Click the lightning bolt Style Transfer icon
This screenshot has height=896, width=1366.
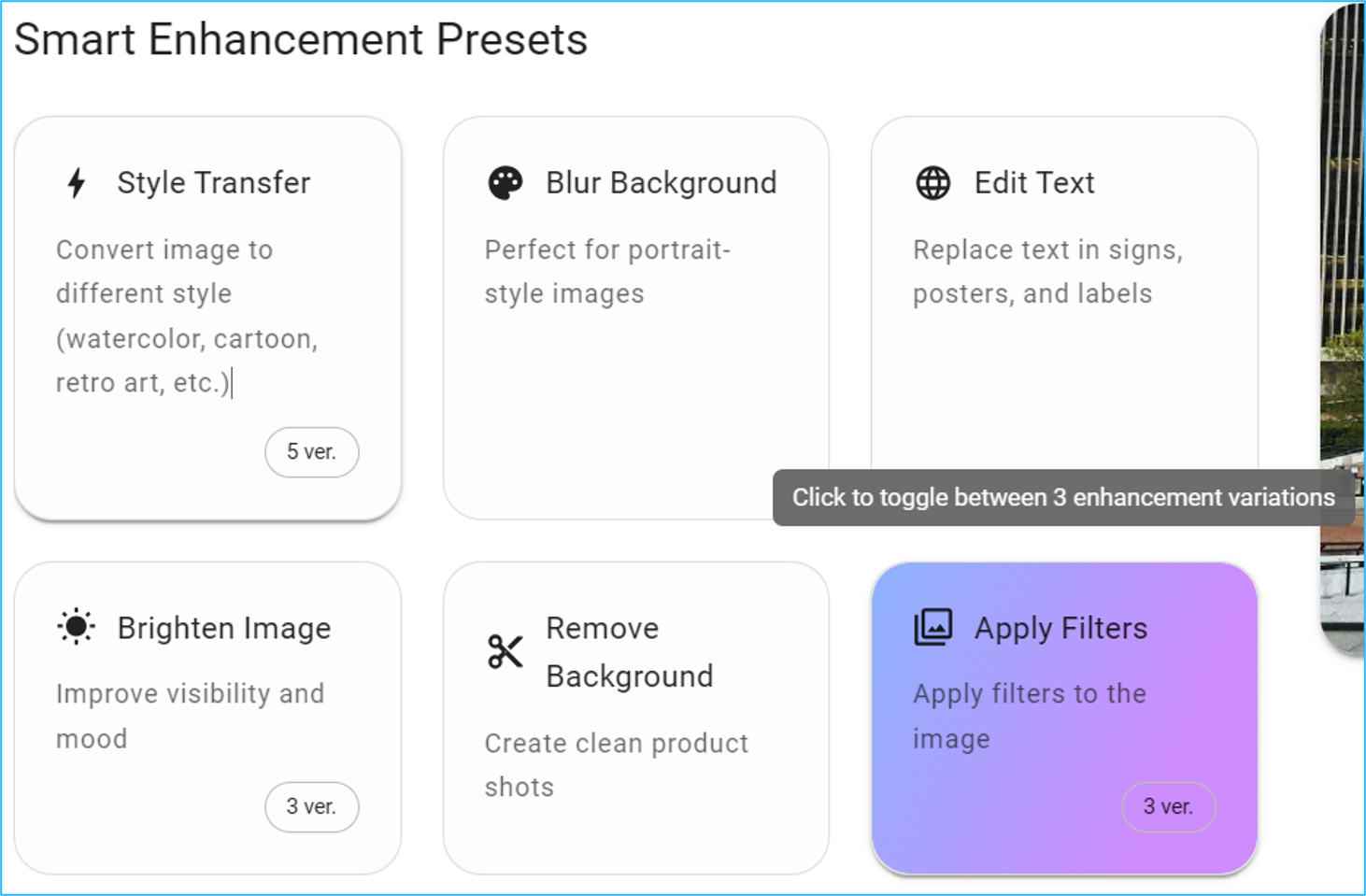(x=77, y=183)
